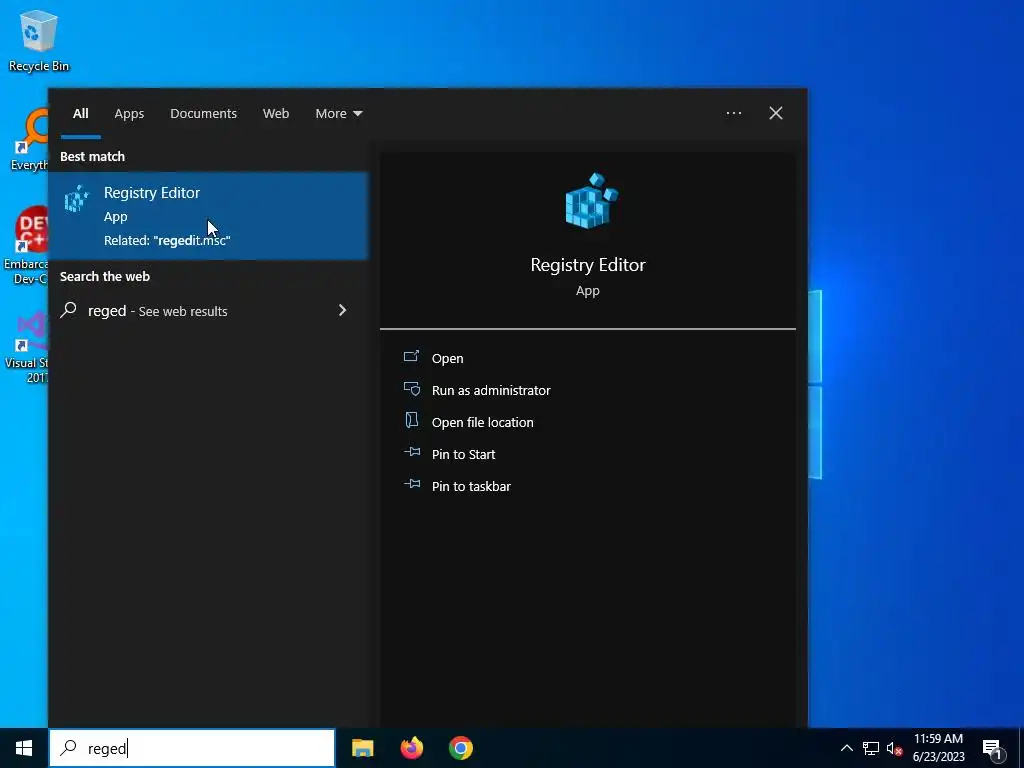Click the Open action icon
This screenshot has height=768, width=1024.
point(411,356)
